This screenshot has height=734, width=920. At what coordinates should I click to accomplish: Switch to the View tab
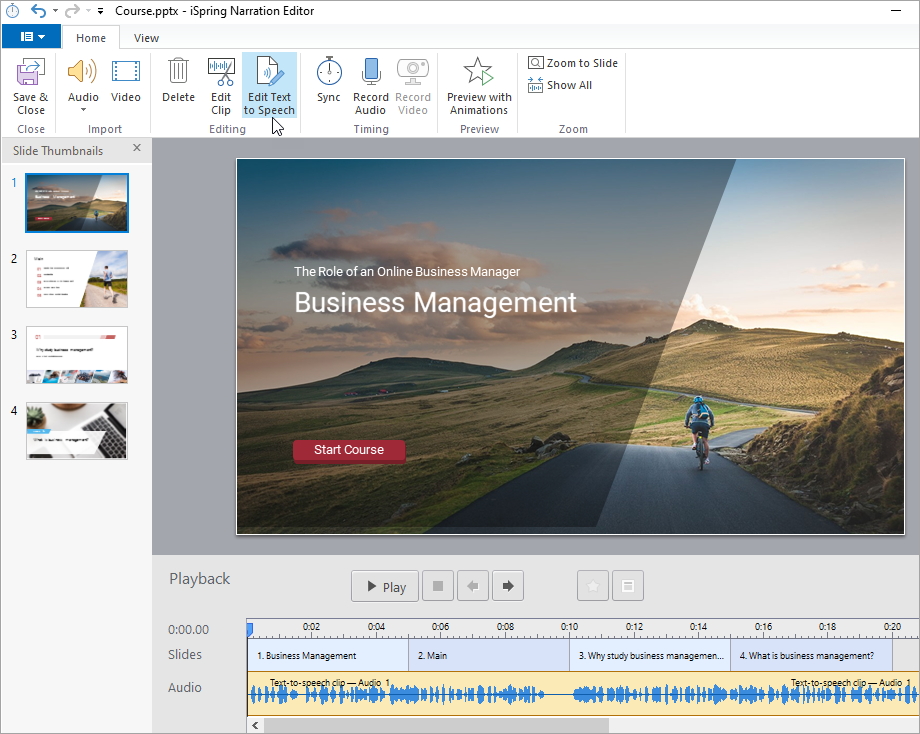[146, 38]
